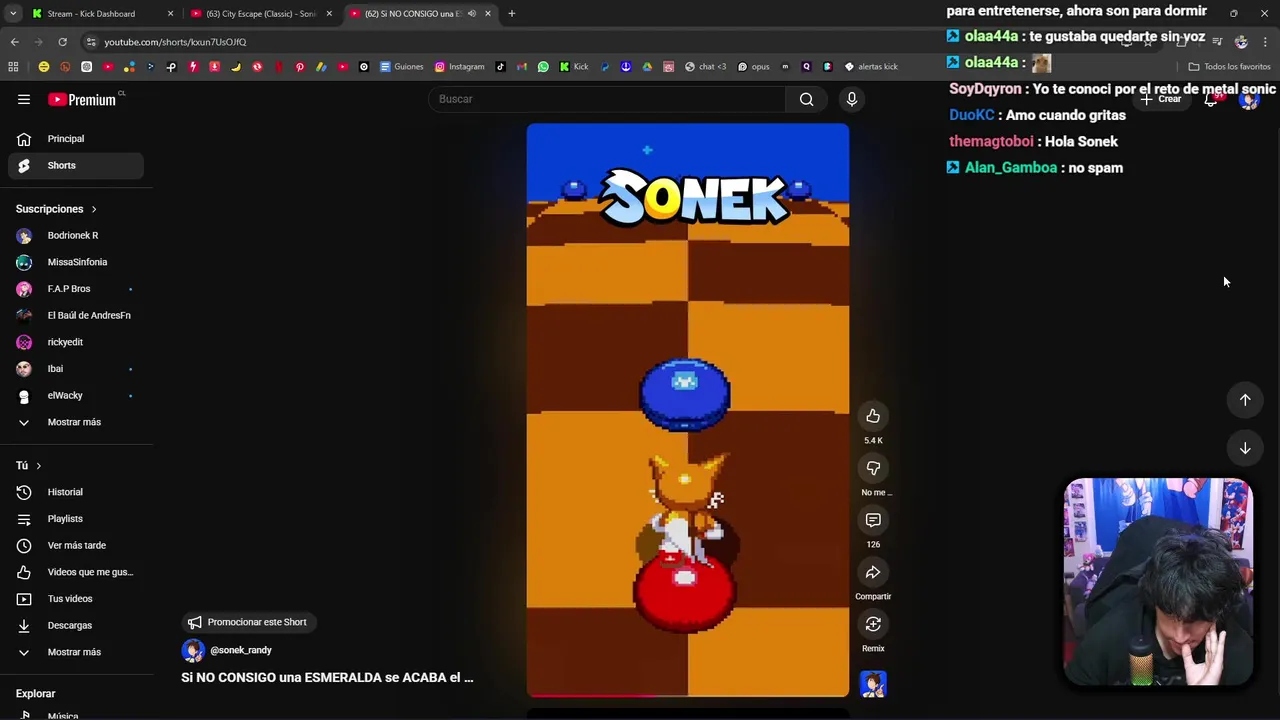Expand Mostrar más under Tú
The height and width of the screenshot is (720, 1280).
click(76, 652)
